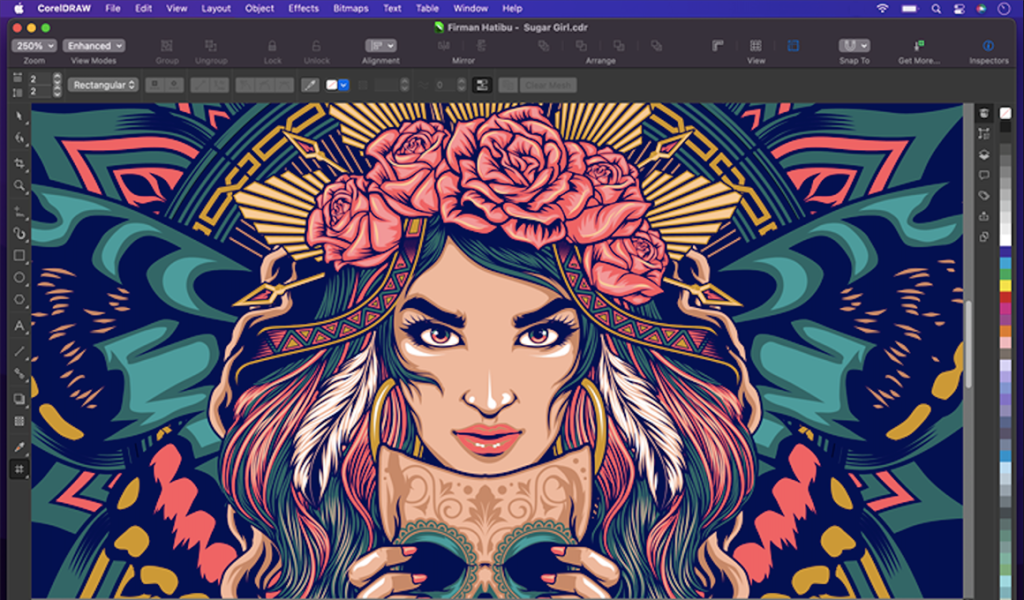Open the macOS Control Center icon
1024x600 pixels.
tap(959, 8)
